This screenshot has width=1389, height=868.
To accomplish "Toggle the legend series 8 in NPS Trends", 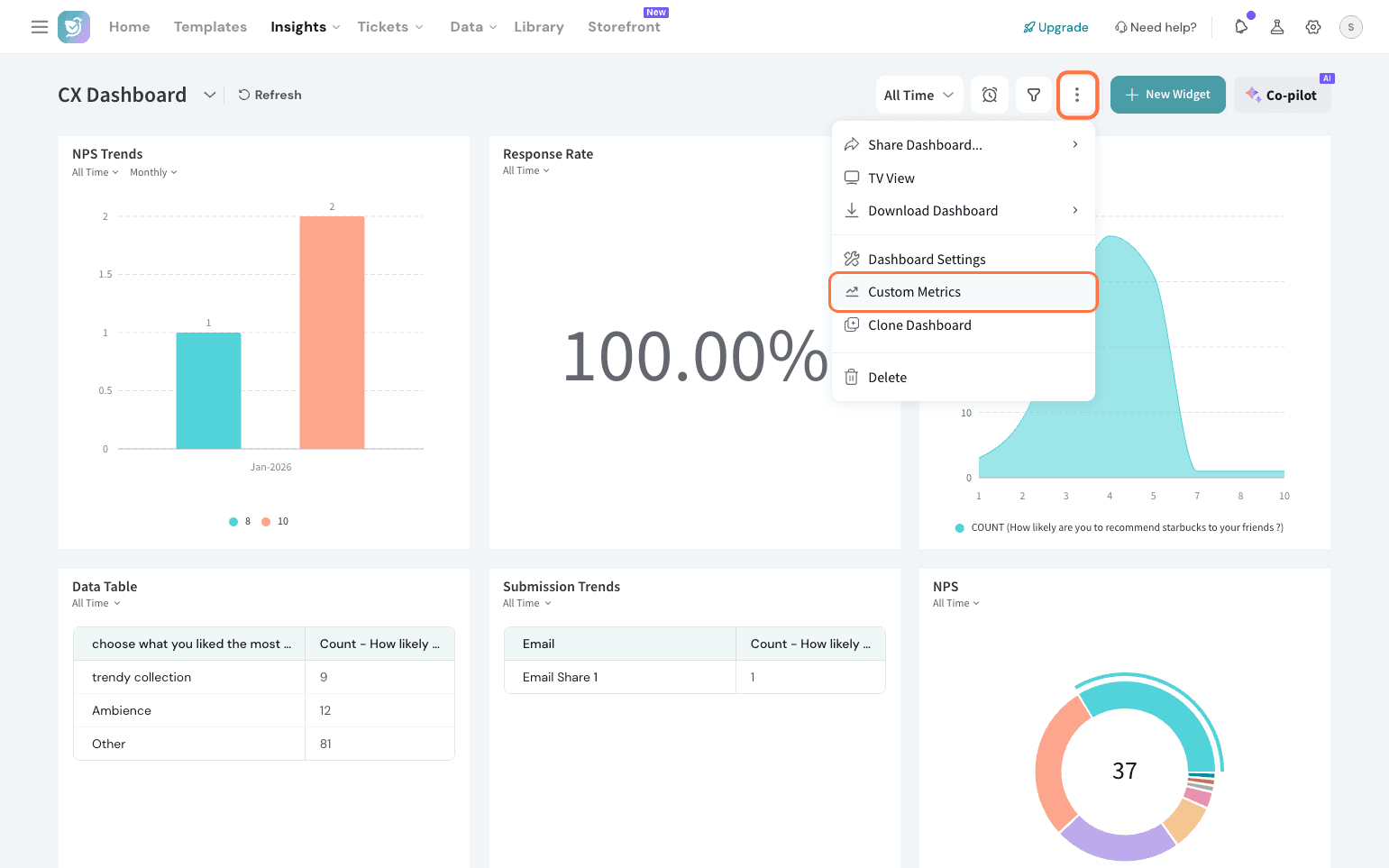I will coord(241,522).
